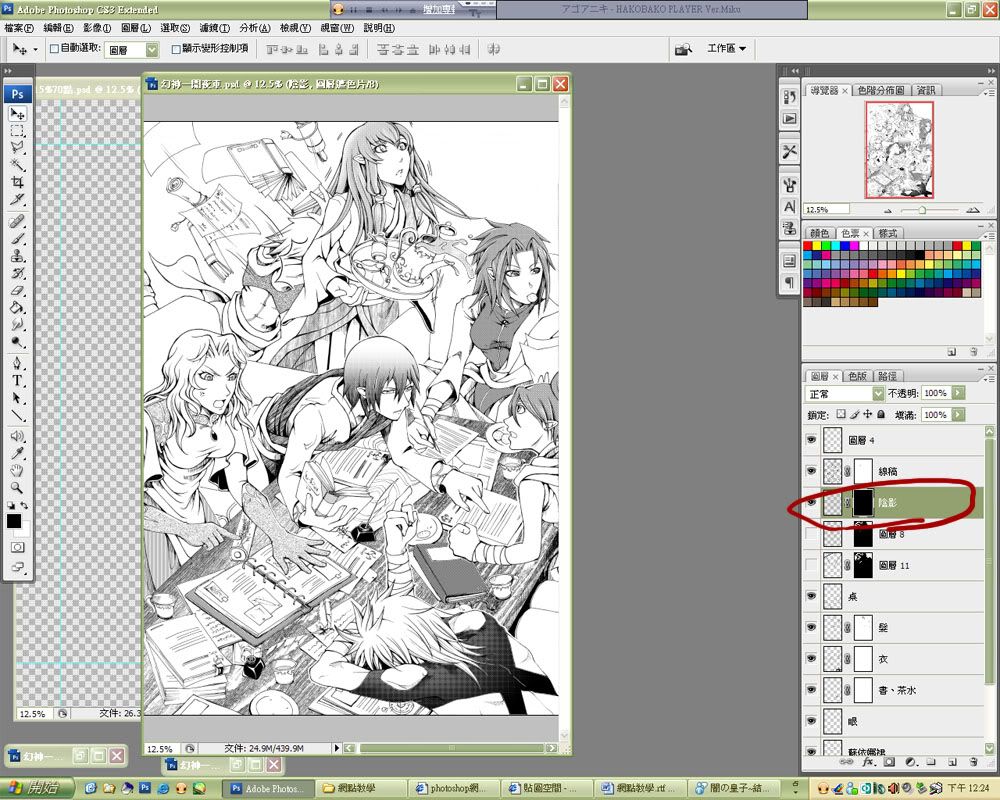Open the 濾鏡 menu

214,28
